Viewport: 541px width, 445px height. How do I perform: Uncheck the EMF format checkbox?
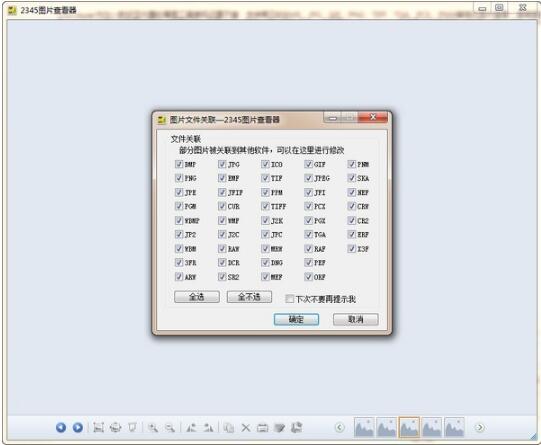pyautogui.click(x=222, y=178)
